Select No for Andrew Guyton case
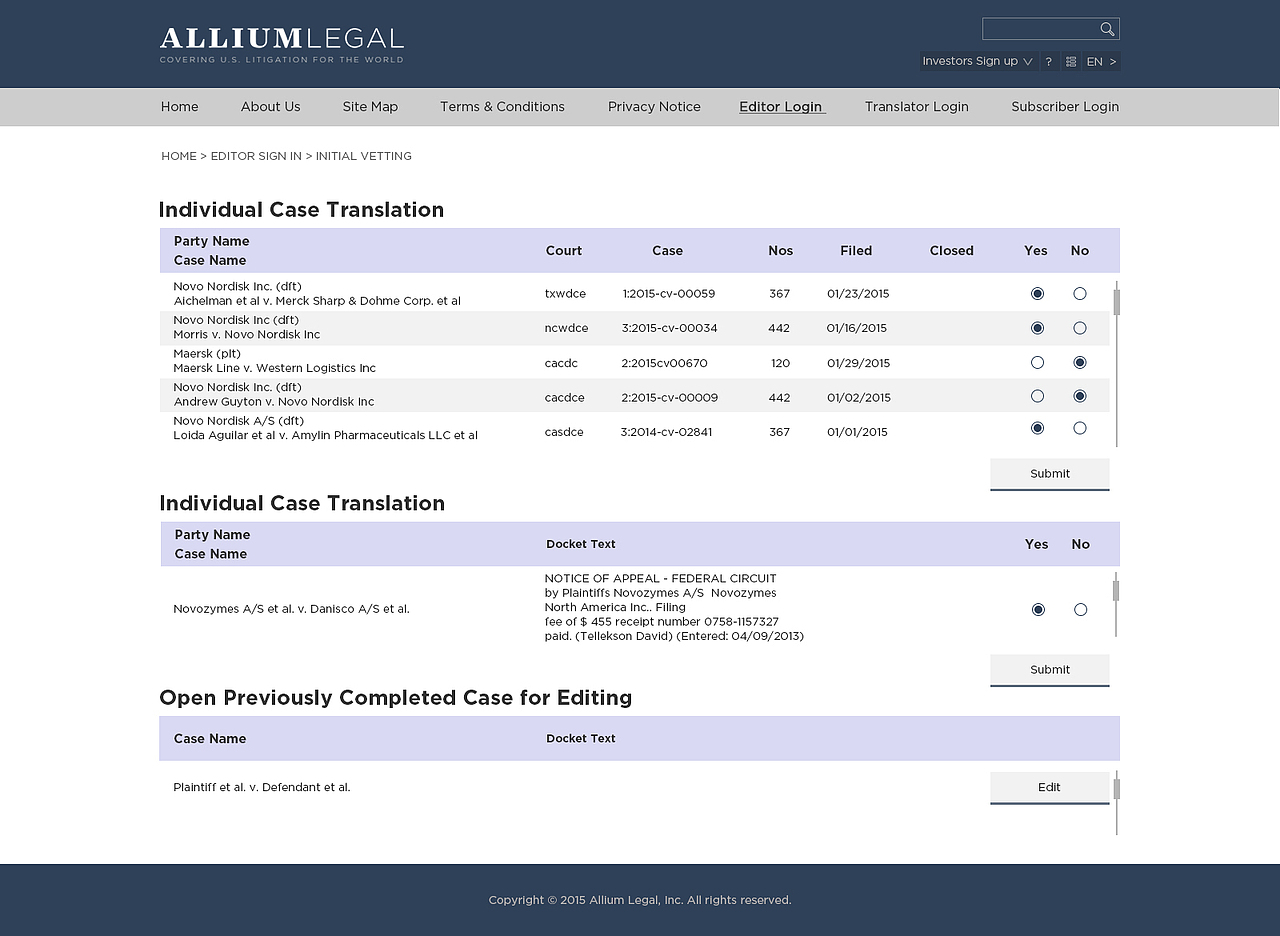 (1080, 396)
